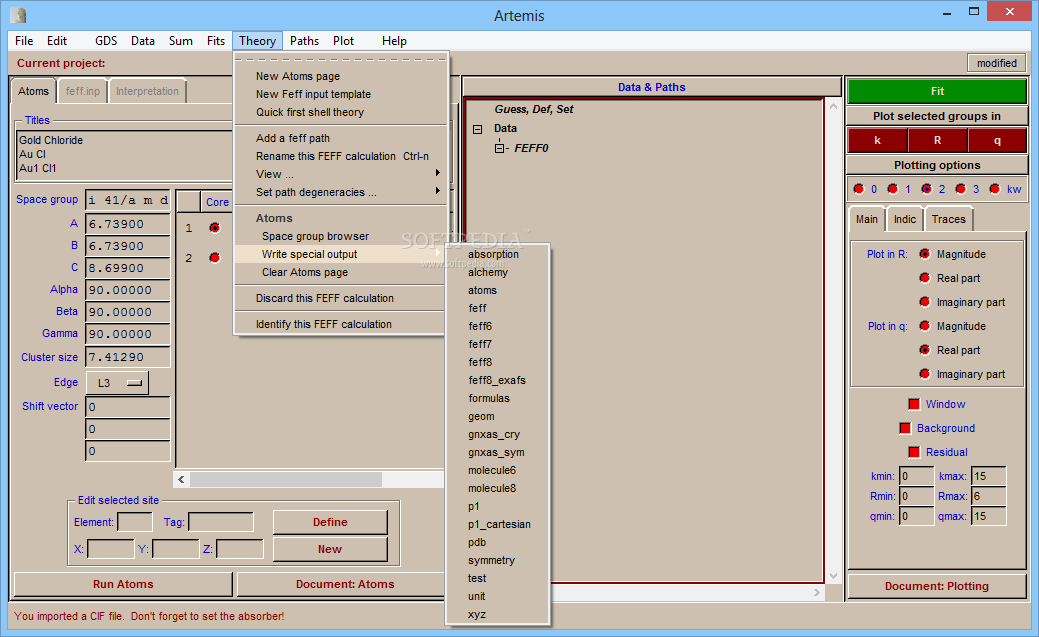The height and width of the screenshot is (637, 1039).
Task: Click the Element input field
Action: [x=135, y=522]
